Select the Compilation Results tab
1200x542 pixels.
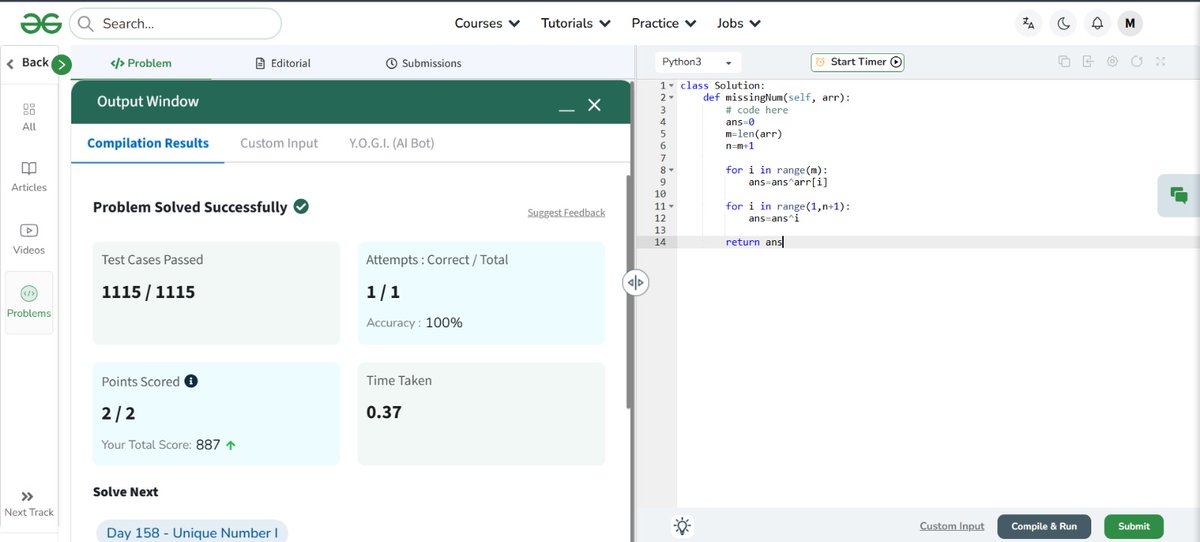point(148,143)
